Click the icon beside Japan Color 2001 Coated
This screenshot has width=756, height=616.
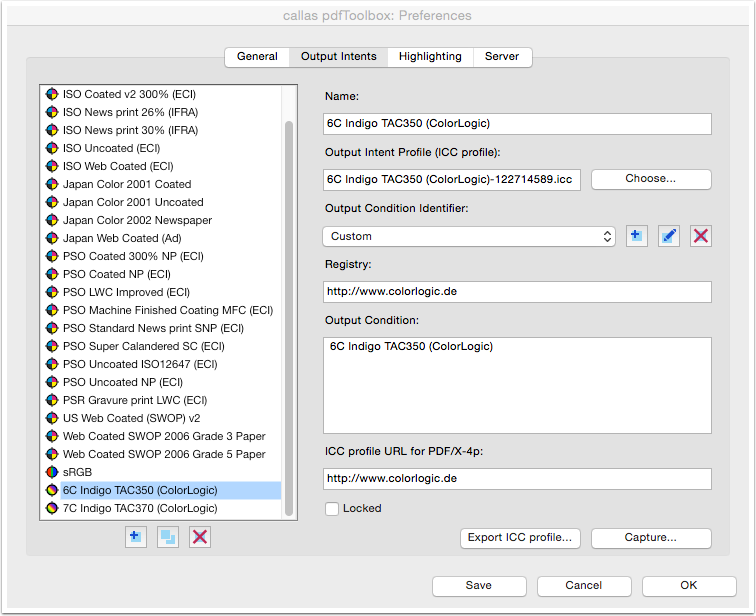[52, 184]
